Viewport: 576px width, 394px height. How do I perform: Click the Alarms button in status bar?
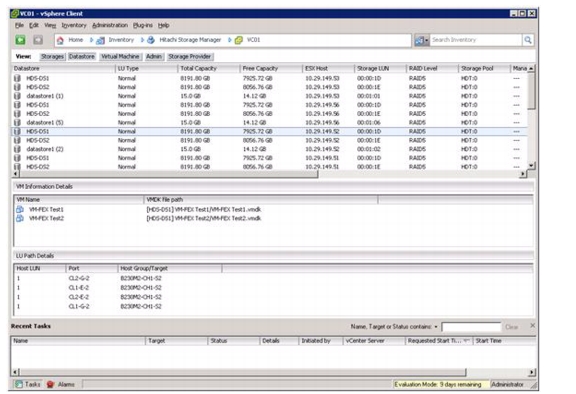coord(61,384)
